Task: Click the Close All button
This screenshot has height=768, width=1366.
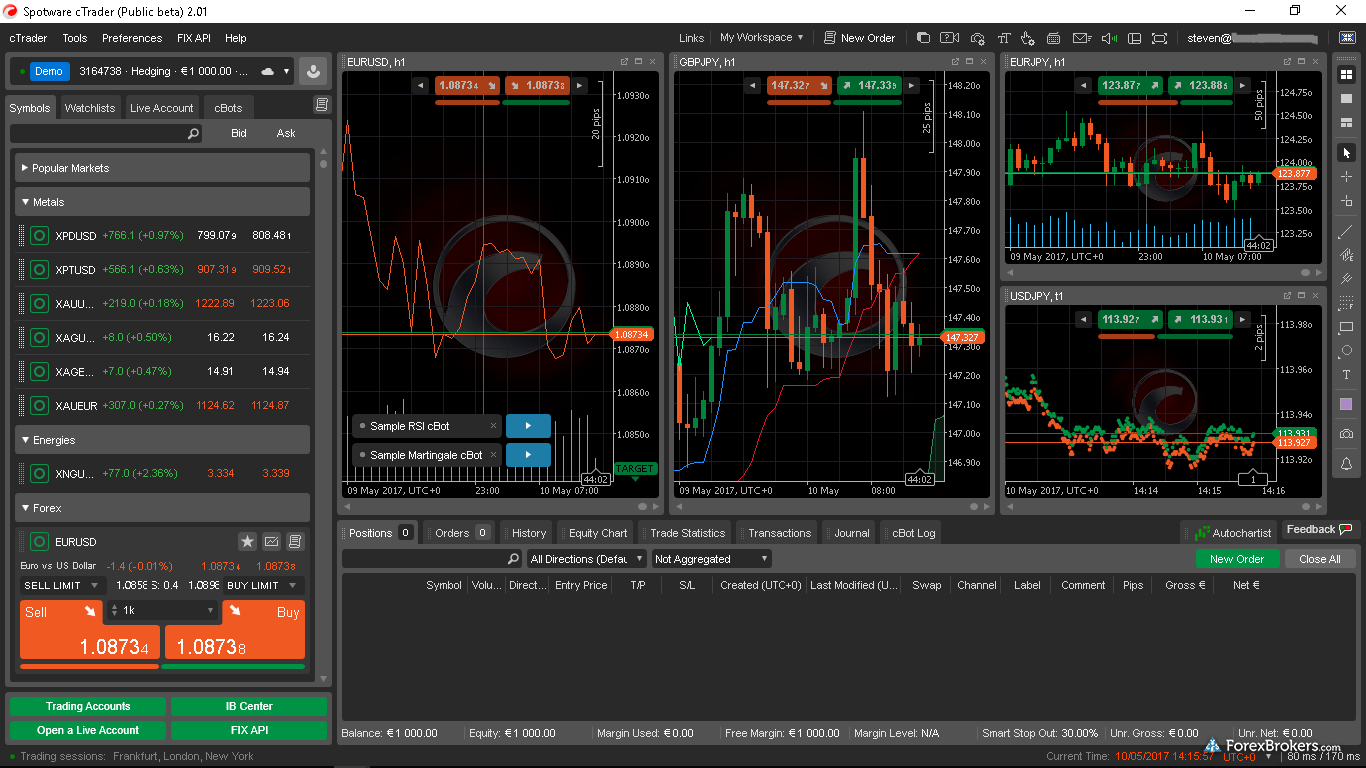Action: 1320,559
